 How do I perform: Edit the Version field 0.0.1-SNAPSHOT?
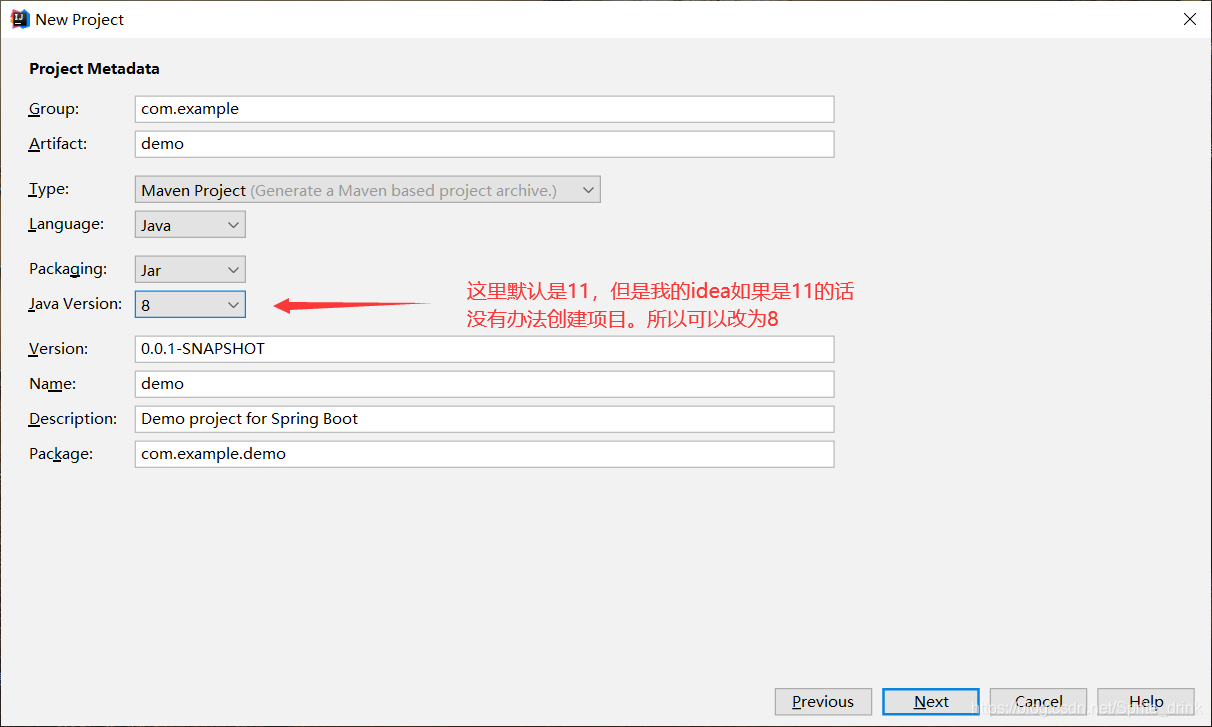click(x=484, y=349)
